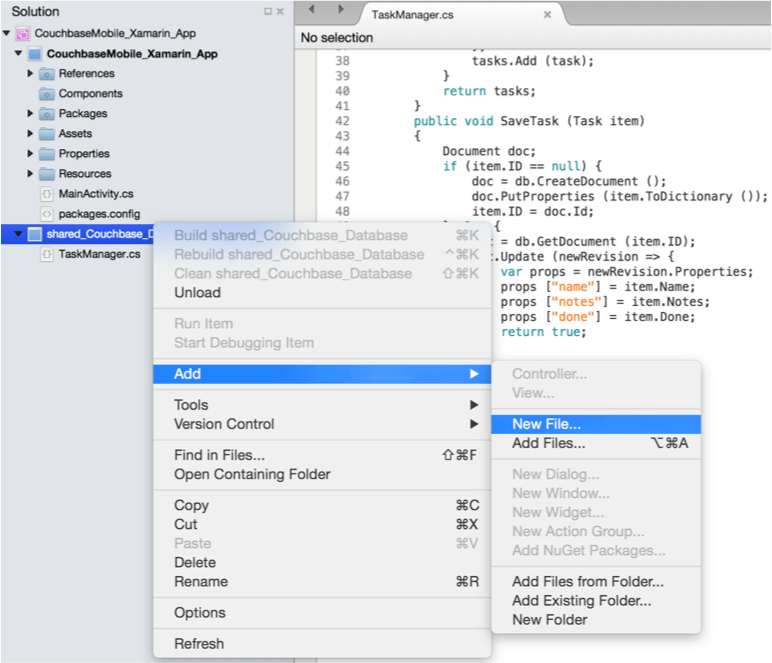
Task: Navigate back with the left arrow
Action: (x=311, y=9)
